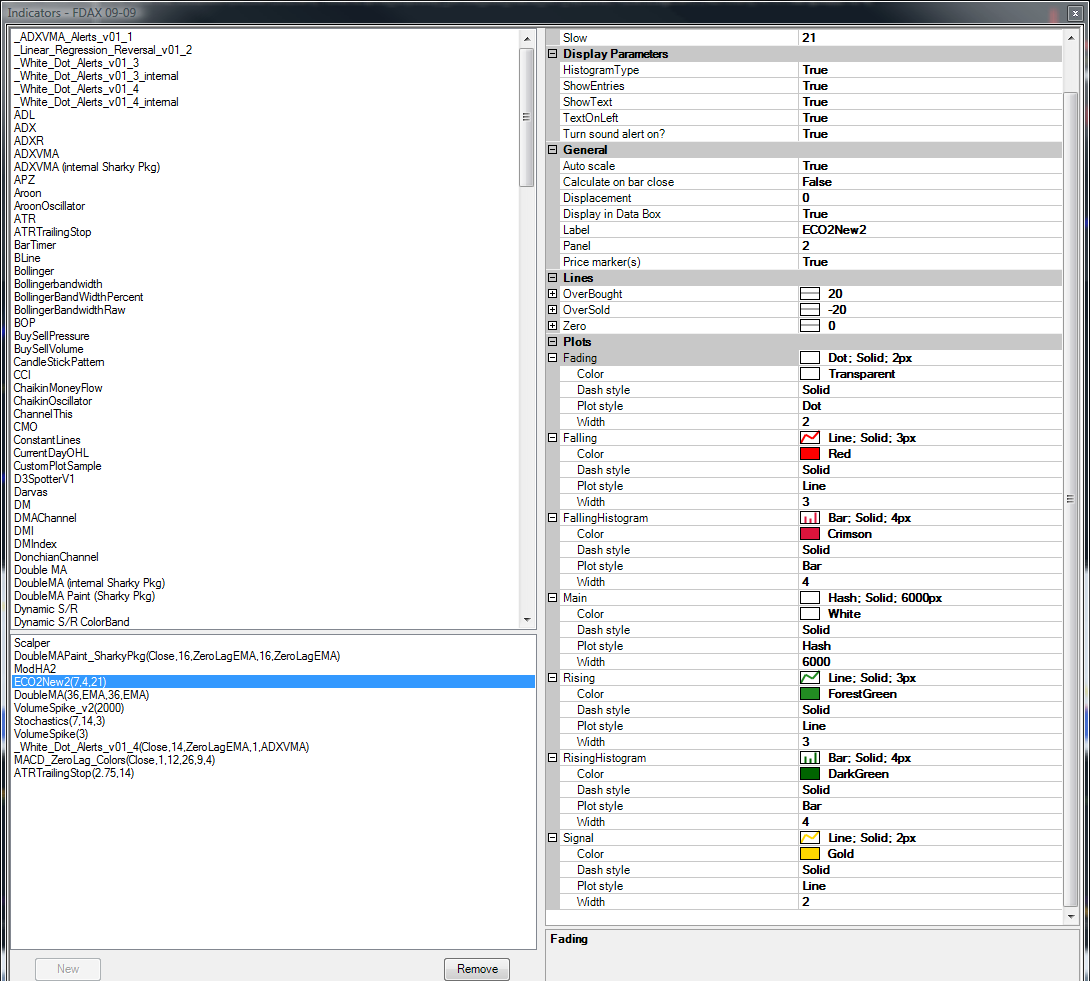Collapse the General section
1090x981 pixels.
[553, 149]
